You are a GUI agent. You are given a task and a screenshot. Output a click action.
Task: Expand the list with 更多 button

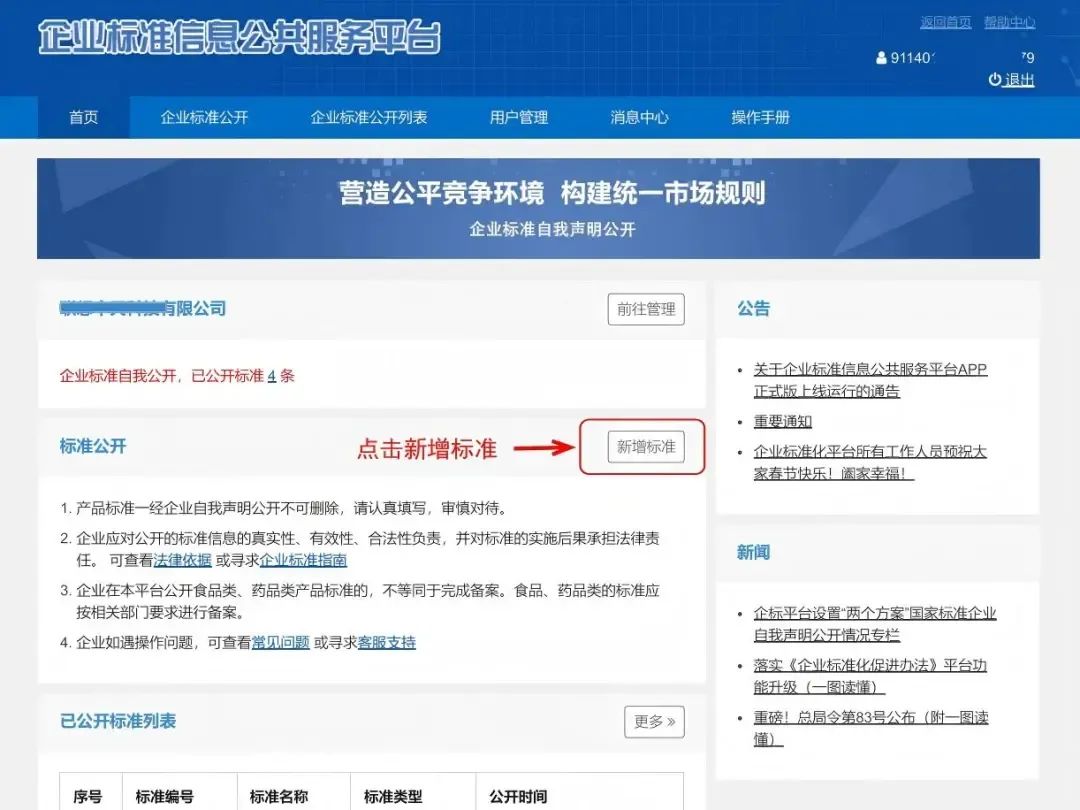pos(654,721)
